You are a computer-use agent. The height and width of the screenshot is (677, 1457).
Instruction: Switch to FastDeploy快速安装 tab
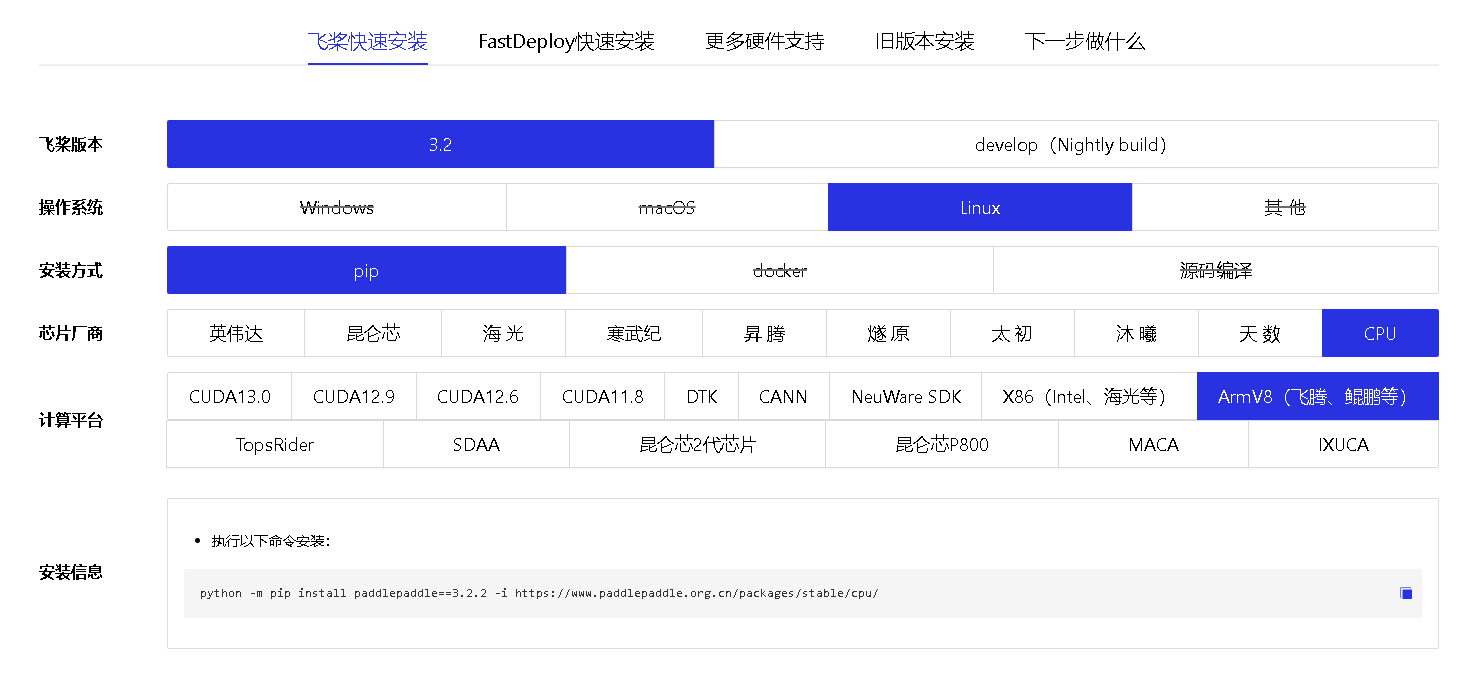point(566,41)
